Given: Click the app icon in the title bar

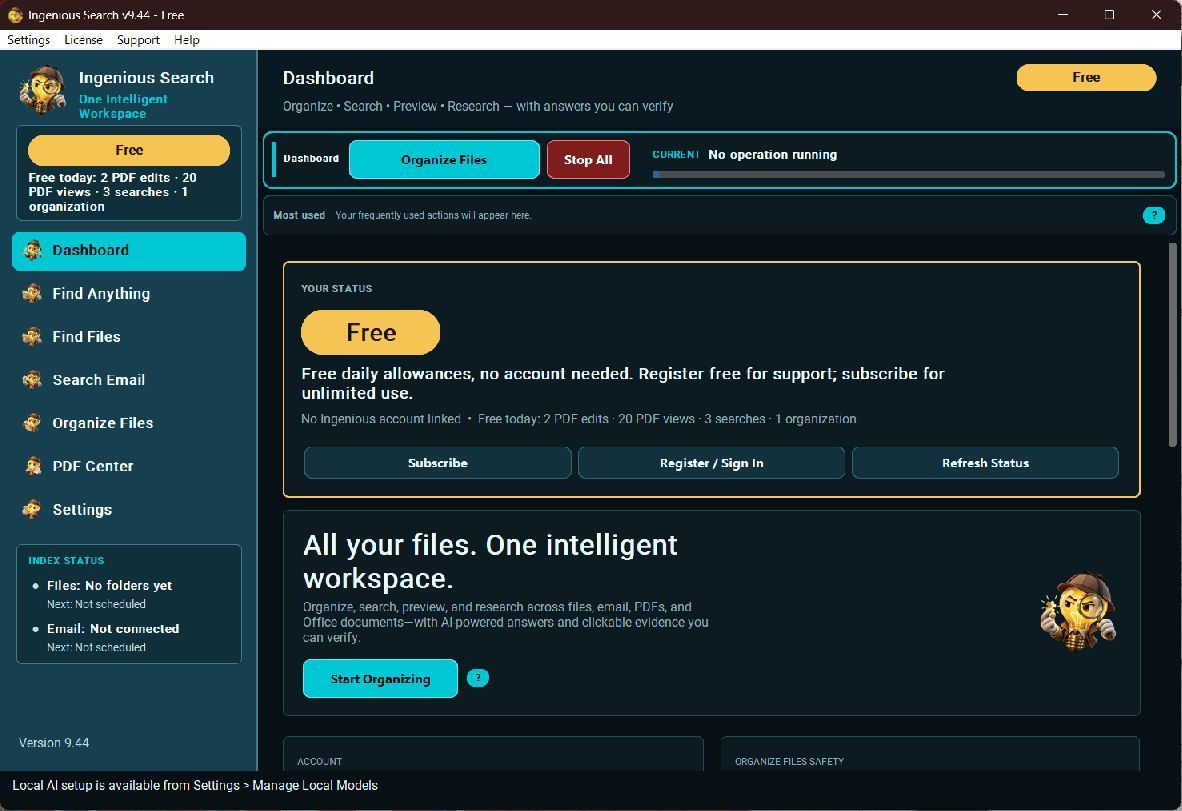Looking at the screenshot, I should pyautogui.click(x=15, y=14).
